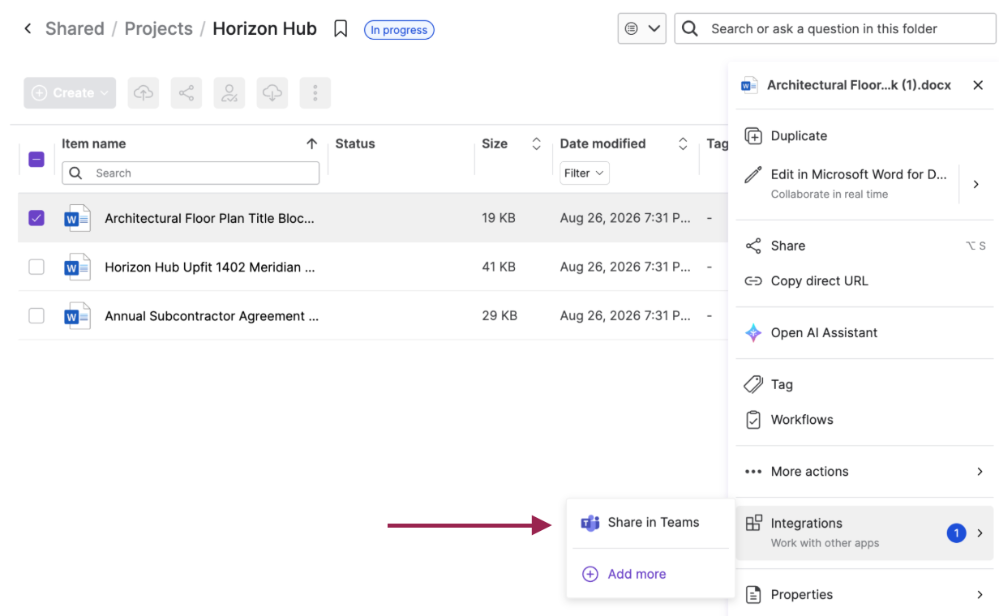Click the upload cloud toolbar icon
The height and width of the screenshot is (616, 999).
click(143, 93)
